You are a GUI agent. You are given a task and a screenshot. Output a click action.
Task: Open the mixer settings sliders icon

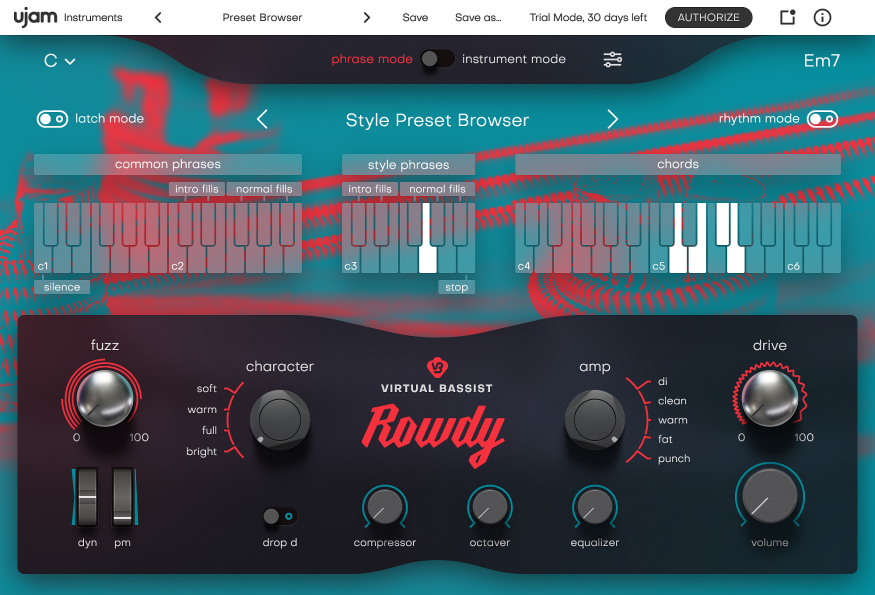(x=613, y=59)
